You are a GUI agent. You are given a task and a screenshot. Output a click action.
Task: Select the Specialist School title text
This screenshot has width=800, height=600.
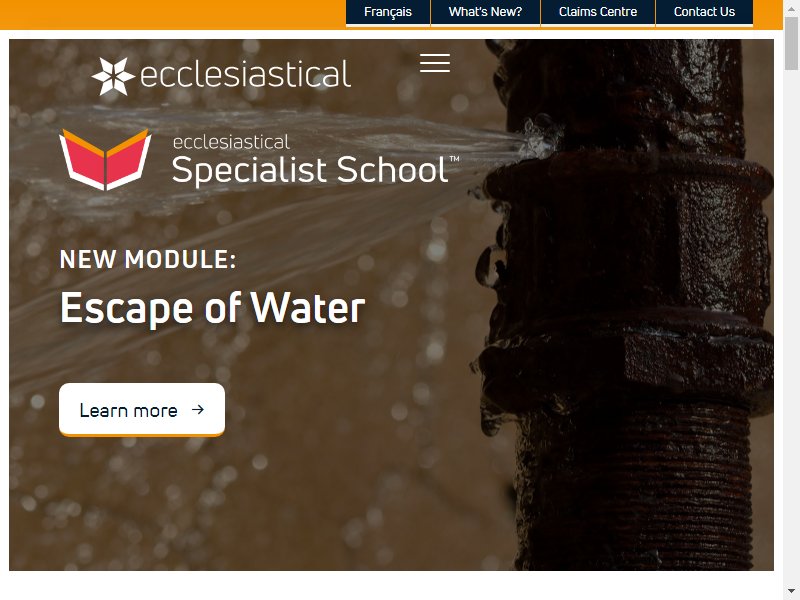pyautogui.click(x=310, y=169)
